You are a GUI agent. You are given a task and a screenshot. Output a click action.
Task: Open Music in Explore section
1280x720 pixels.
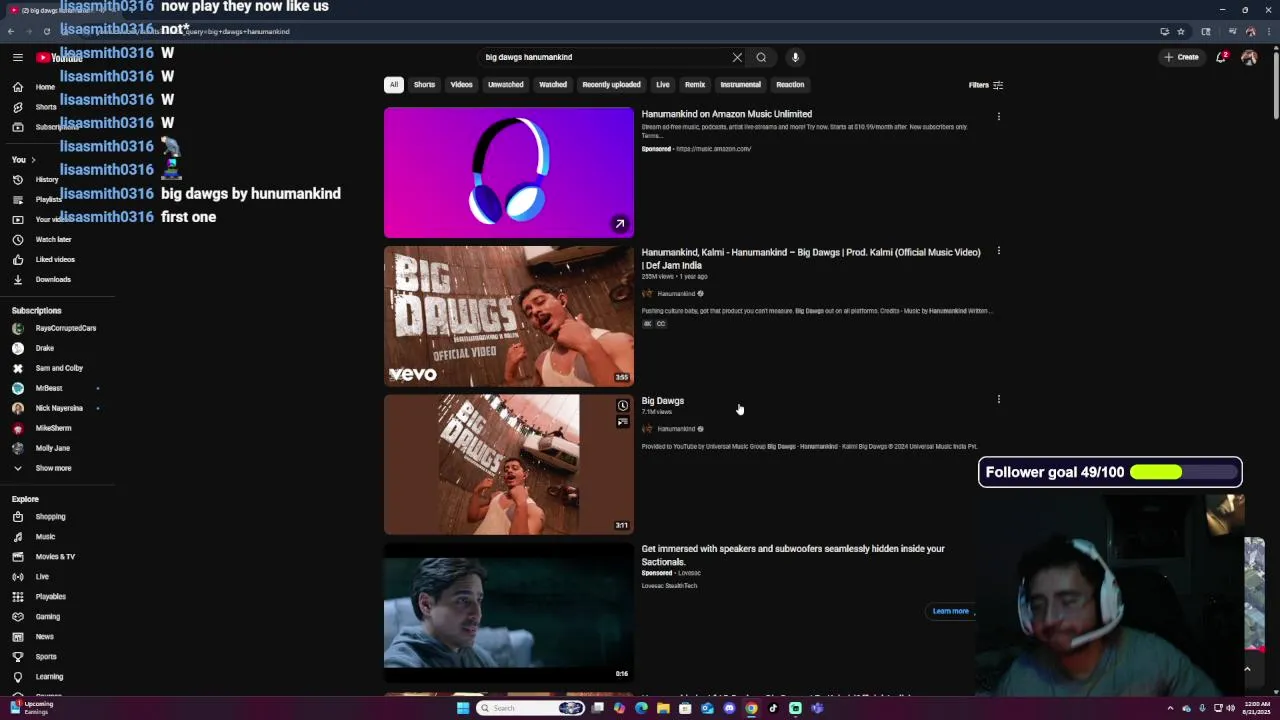coord(34,537)
